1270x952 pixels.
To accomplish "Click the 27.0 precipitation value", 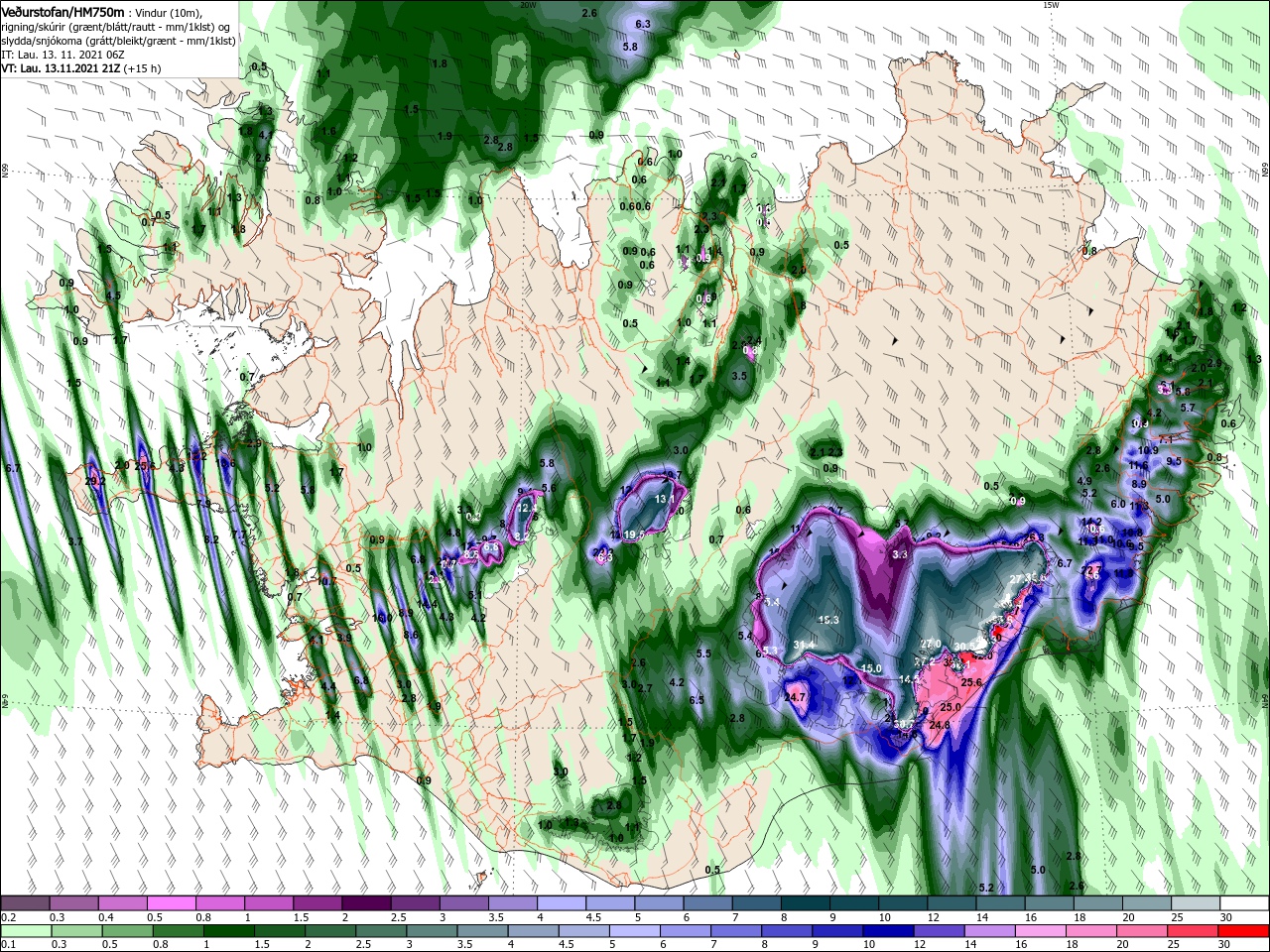I will point(930,644).
